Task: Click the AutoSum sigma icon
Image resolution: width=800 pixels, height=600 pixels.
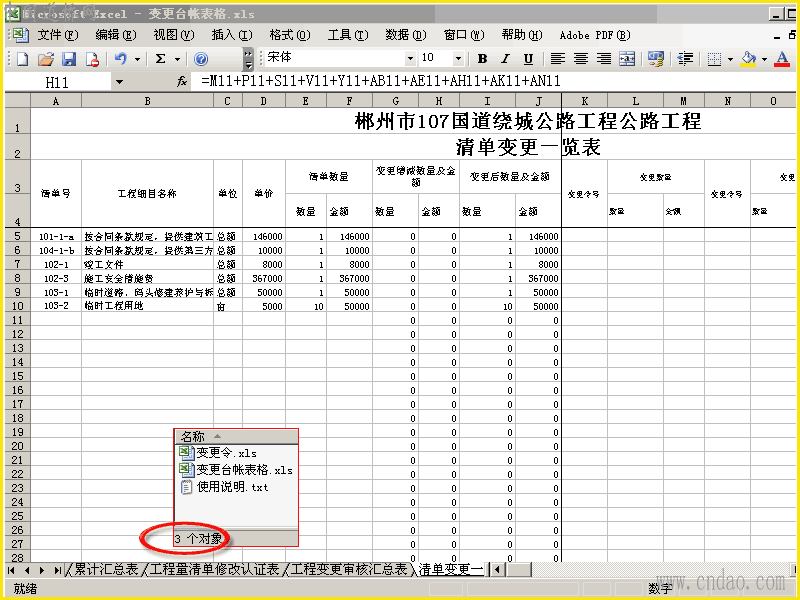Action: [160, 59]
